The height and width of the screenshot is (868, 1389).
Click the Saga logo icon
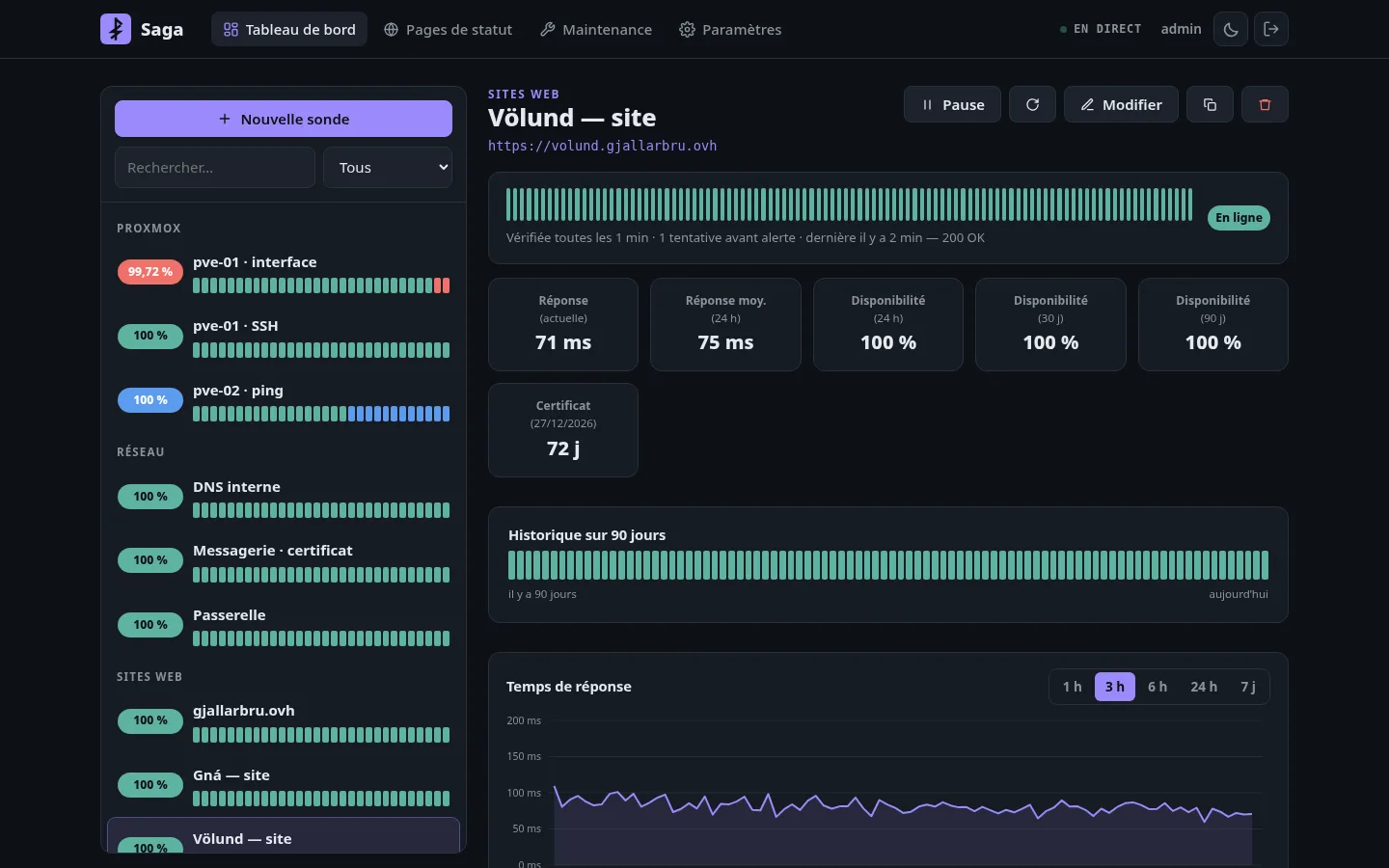click(x=116, y=29)
